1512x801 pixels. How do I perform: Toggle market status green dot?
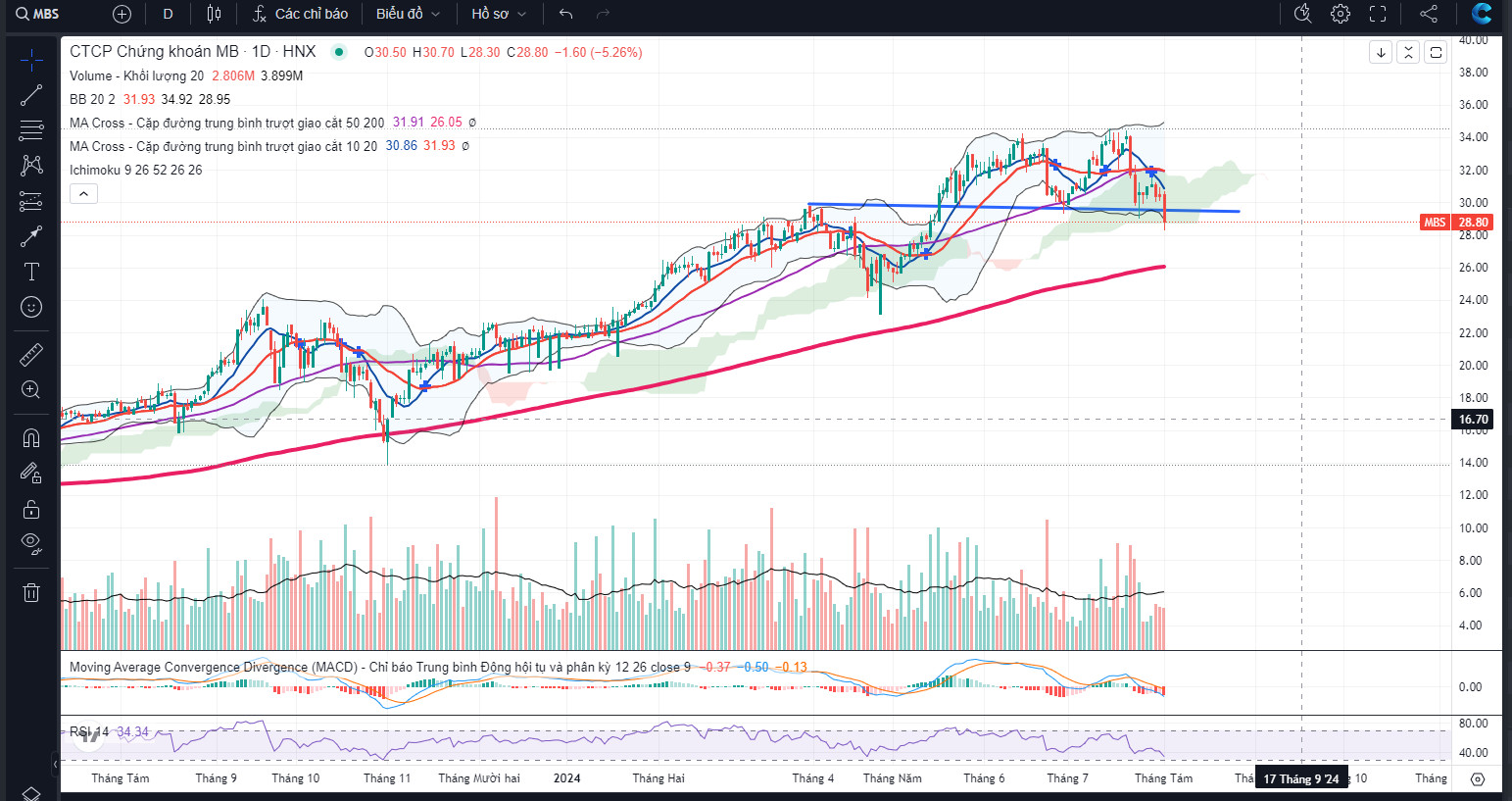click(x=338, y=52)
